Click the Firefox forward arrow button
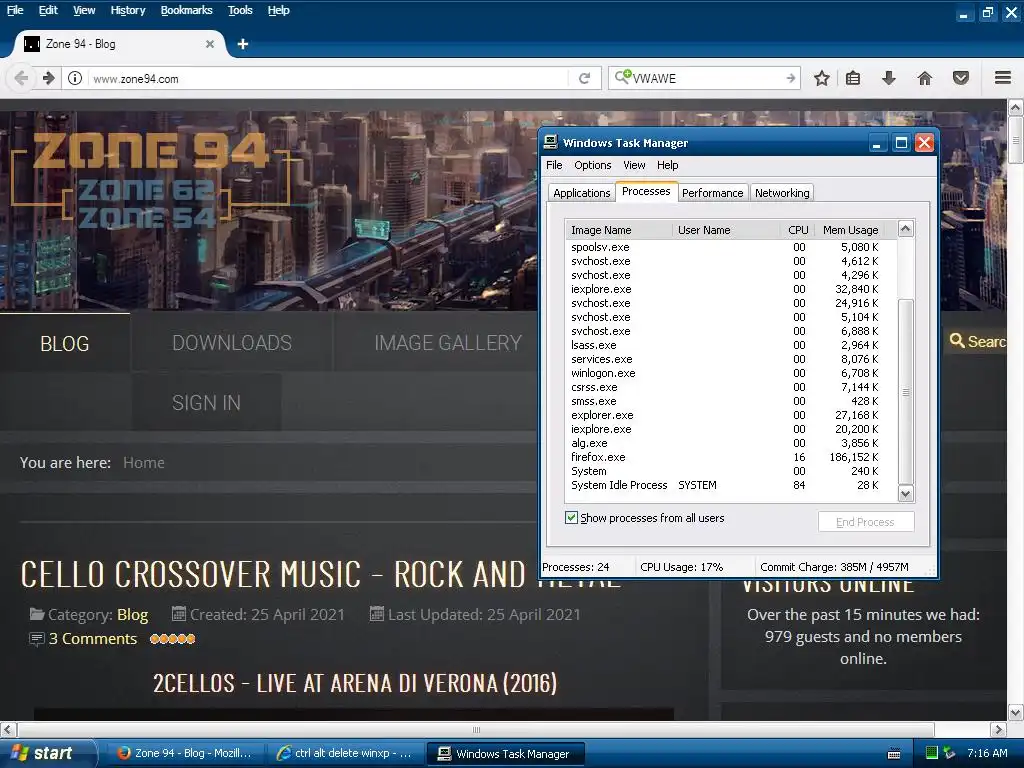The image size is (1024, 768). (x=49, y=78)
